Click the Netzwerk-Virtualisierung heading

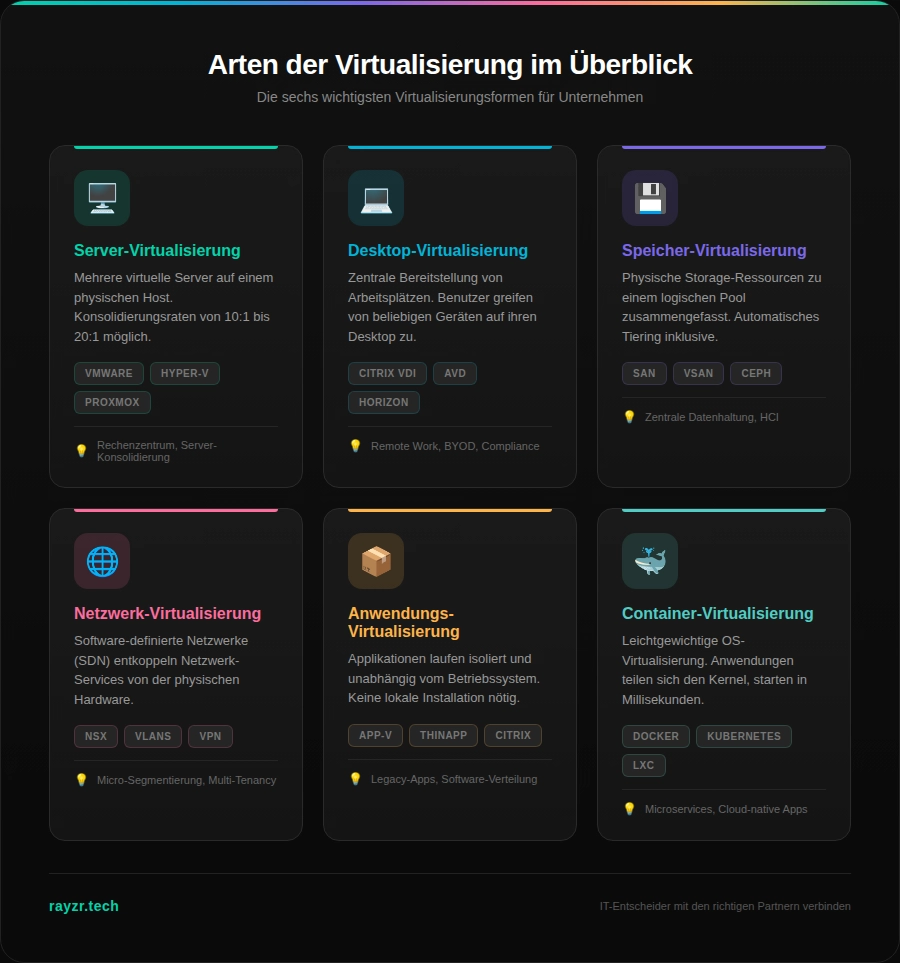pyautogui.click(x=168, y=614)
